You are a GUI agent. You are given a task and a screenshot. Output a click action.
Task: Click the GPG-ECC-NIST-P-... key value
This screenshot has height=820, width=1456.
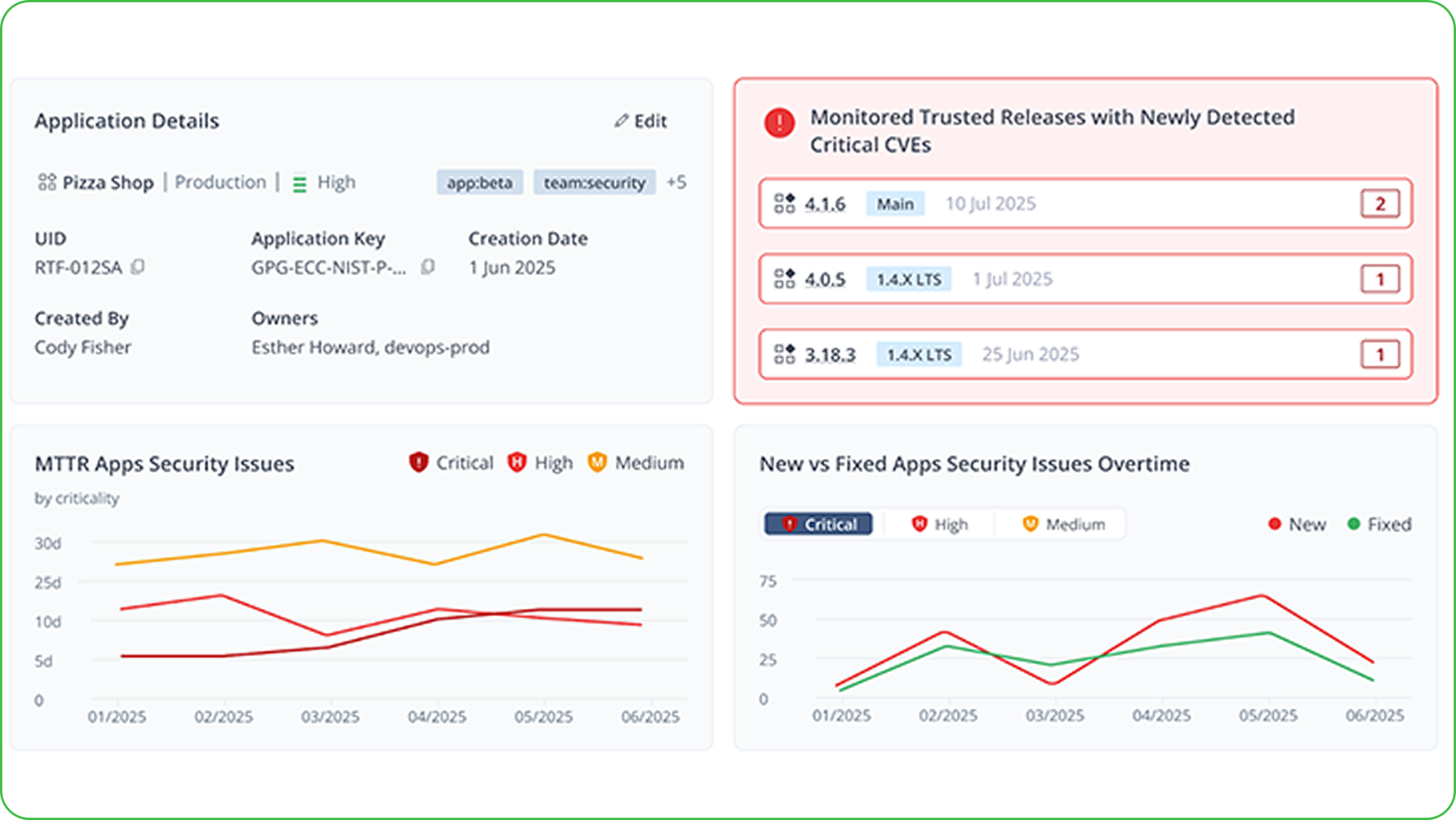click(329, 267)
